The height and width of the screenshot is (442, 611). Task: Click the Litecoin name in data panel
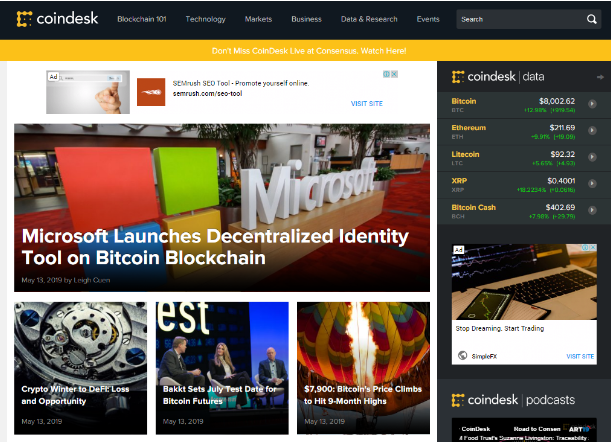[465, 154]
